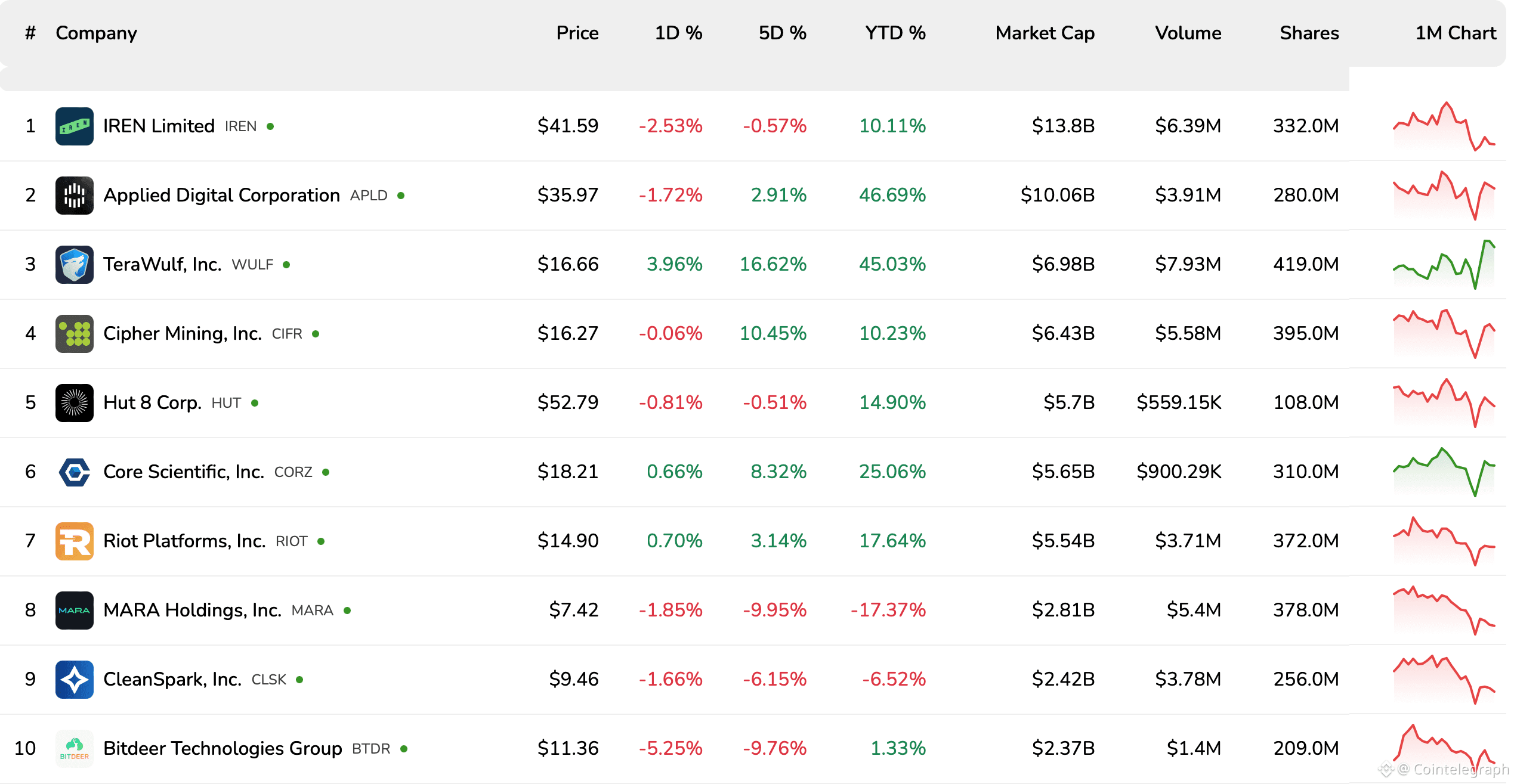Image resolution: width=1514 pixels, height=784 pixels.
Task: Sort the list by Volume header
Action: [x=1188, y=33]
